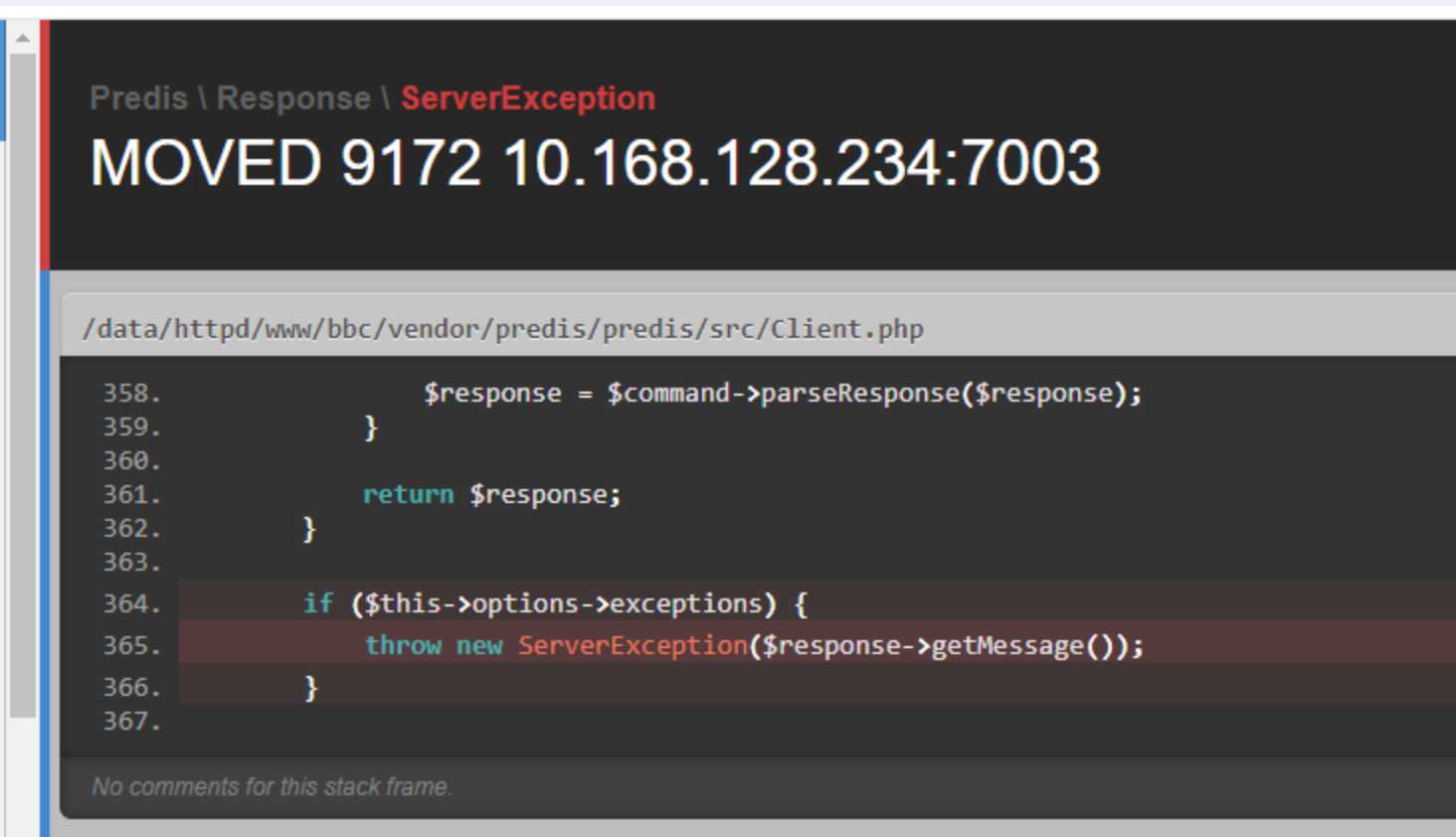Click ServerException in the highlighted code
The width and height of the screenshot is (1456, 837).
click(x=633, y=646)
